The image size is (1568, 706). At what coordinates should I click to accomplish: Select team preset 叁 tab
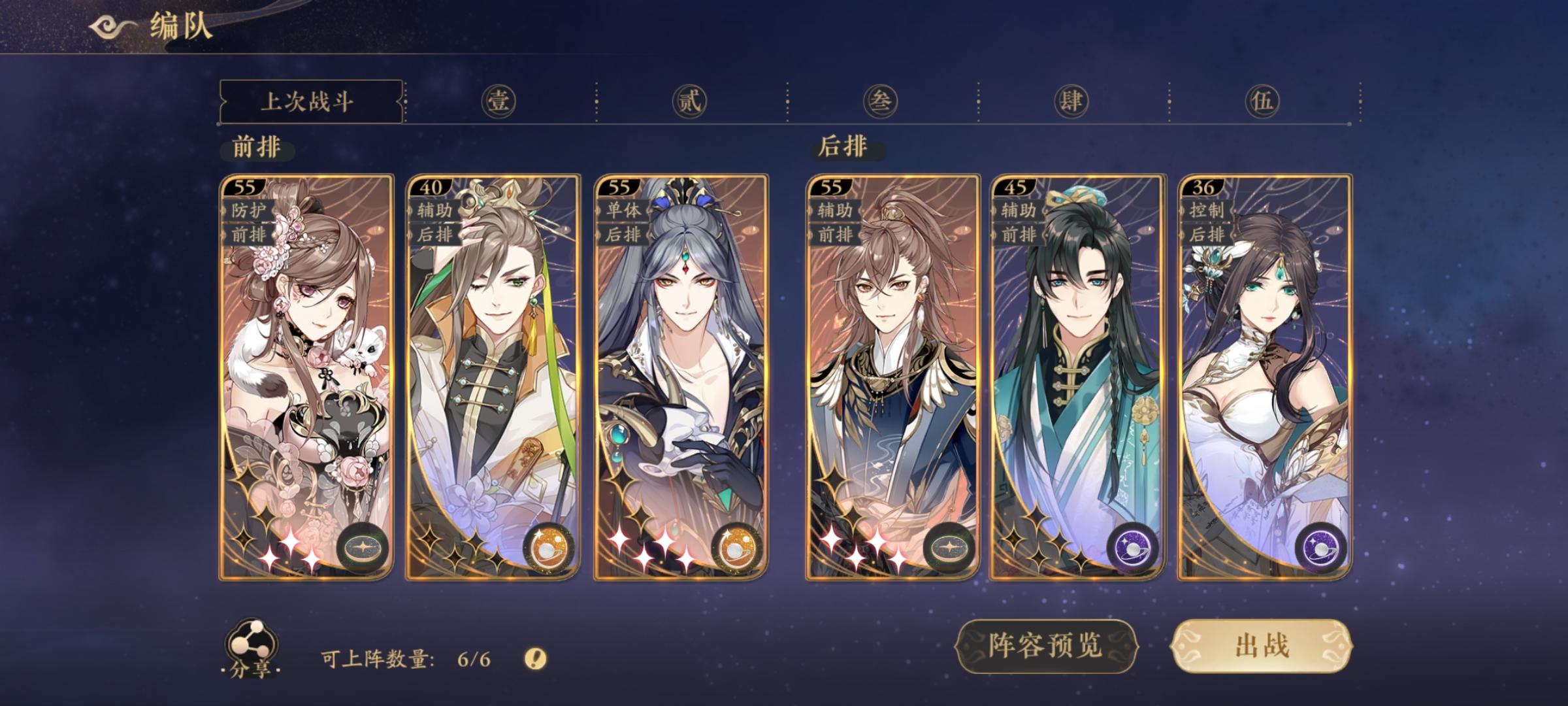(880, 101)
